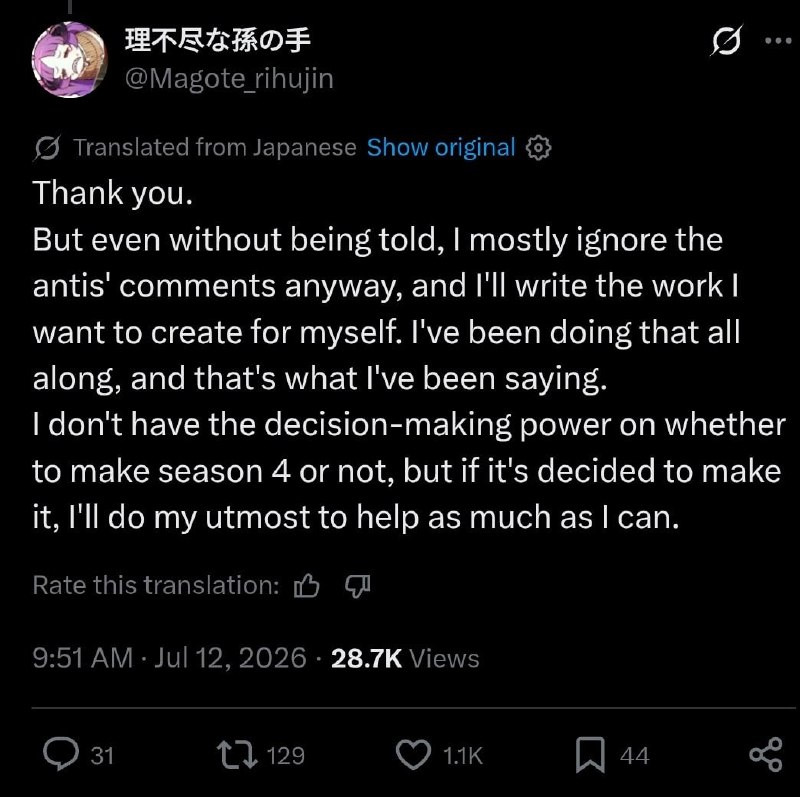Screen dimensions: 800x797
Task: Click the share icon
Action: (766, 754)
